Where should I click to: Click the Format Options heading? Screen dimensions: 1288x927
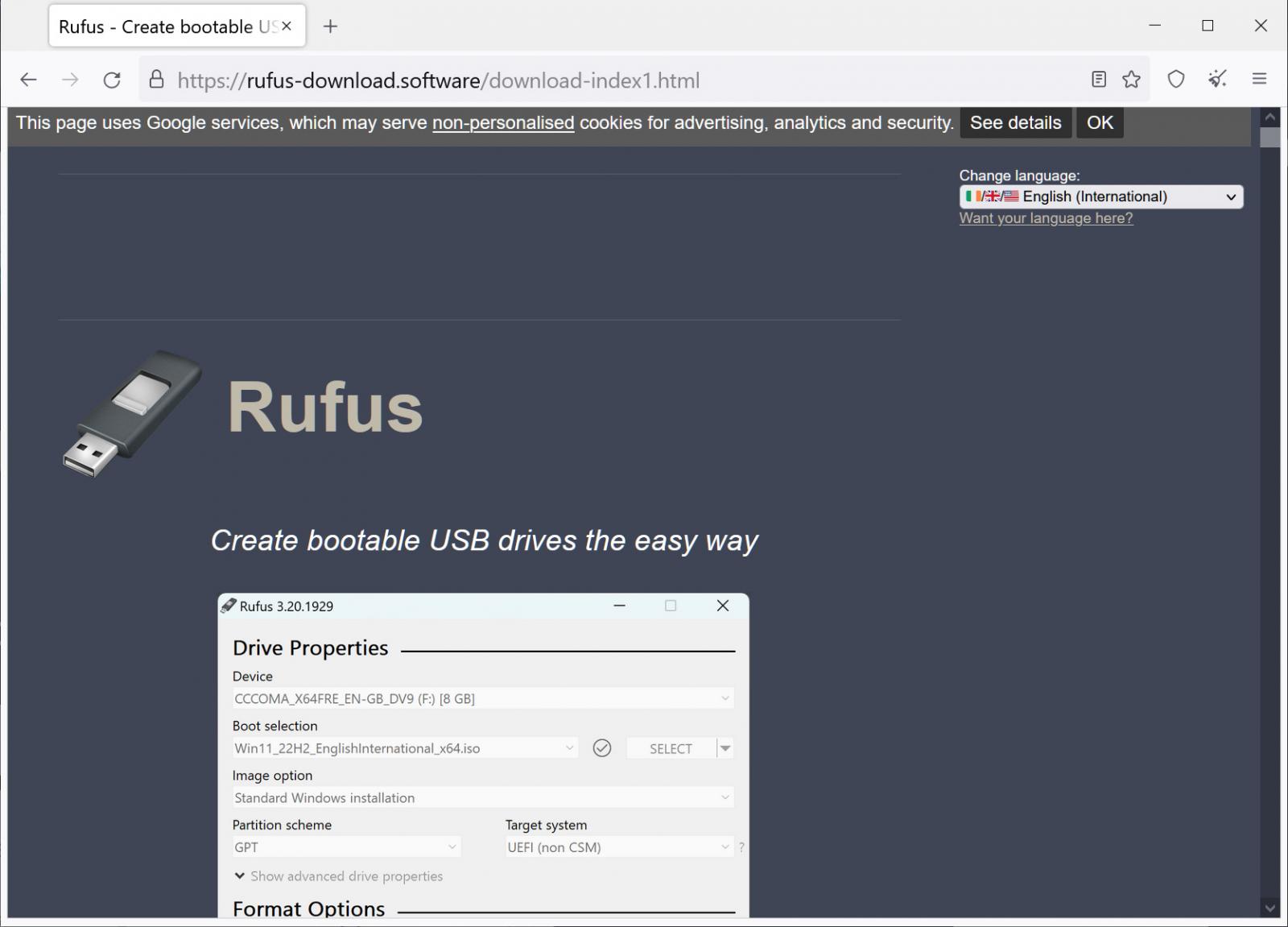[x=309, y=908]
